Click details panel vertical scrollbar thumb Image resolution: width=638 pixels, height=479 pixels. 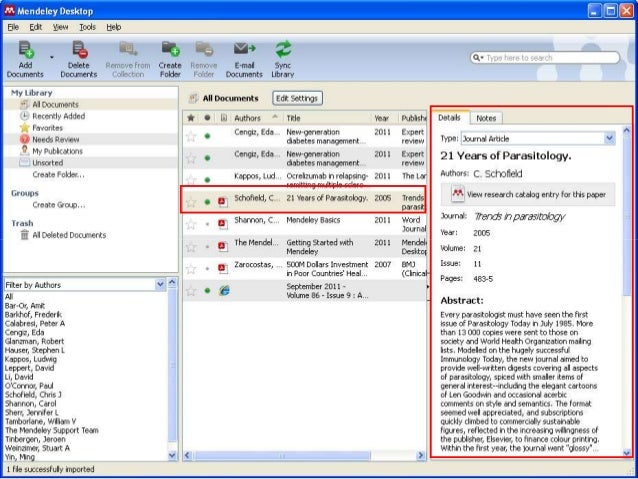tap(627, 216)
